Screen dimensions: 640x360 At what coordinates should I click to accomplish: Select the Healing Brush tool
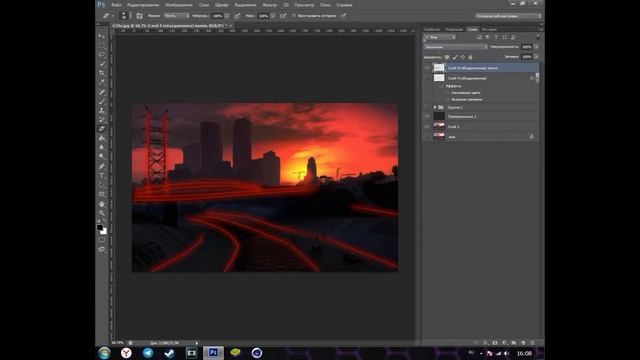102,92
